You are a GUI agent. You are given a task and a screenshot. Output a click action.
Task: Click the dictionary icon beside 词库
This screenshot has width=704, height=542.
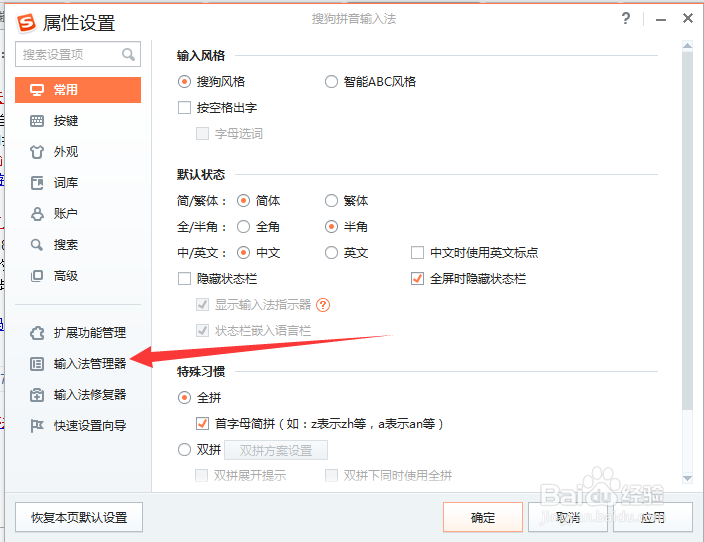37,183
